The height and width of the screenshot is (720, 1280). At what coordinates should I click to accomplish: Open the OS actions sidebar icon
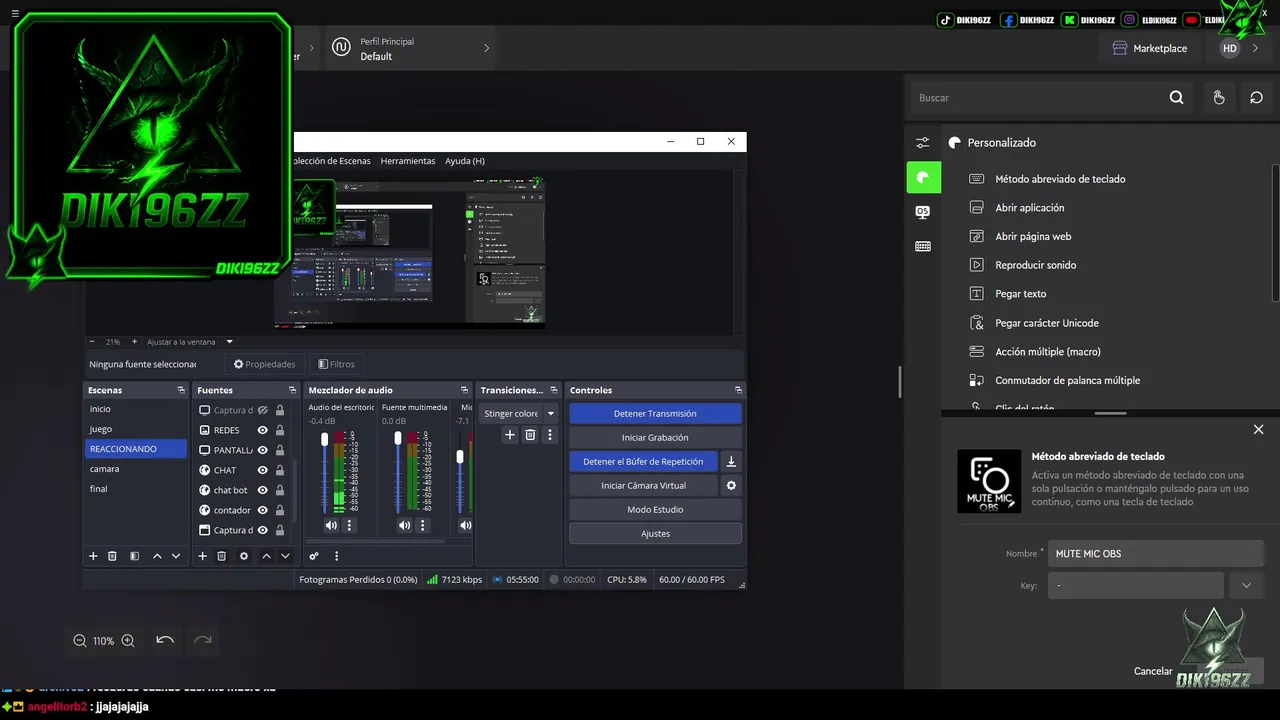pos(923,212)
